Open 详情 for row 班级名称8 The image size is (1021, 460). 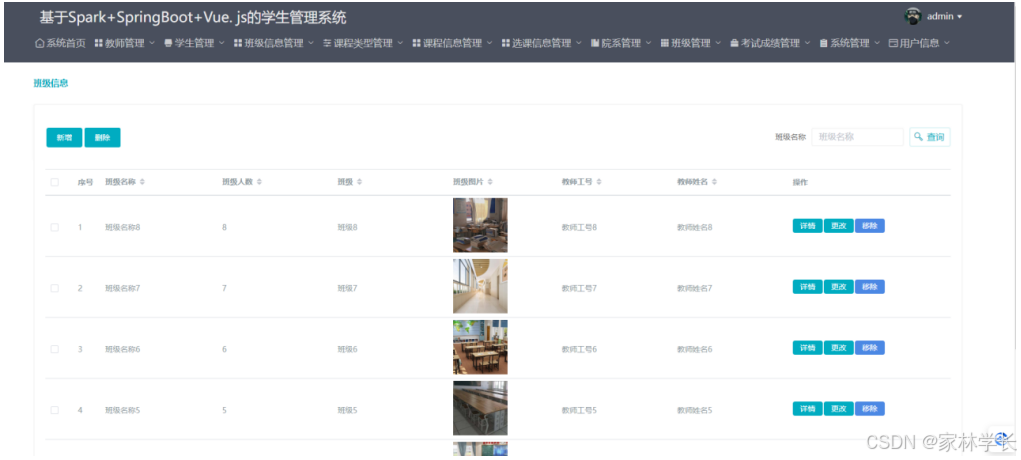807,226
